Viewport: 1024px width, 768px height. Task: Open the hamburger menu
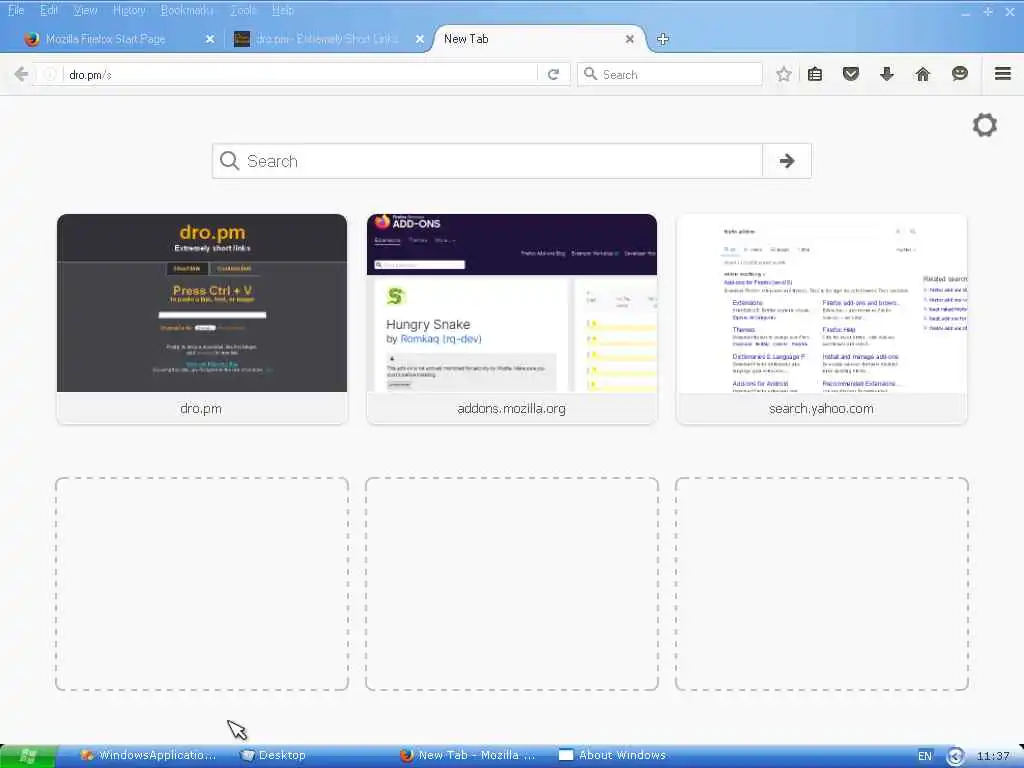coord(1003,74)
